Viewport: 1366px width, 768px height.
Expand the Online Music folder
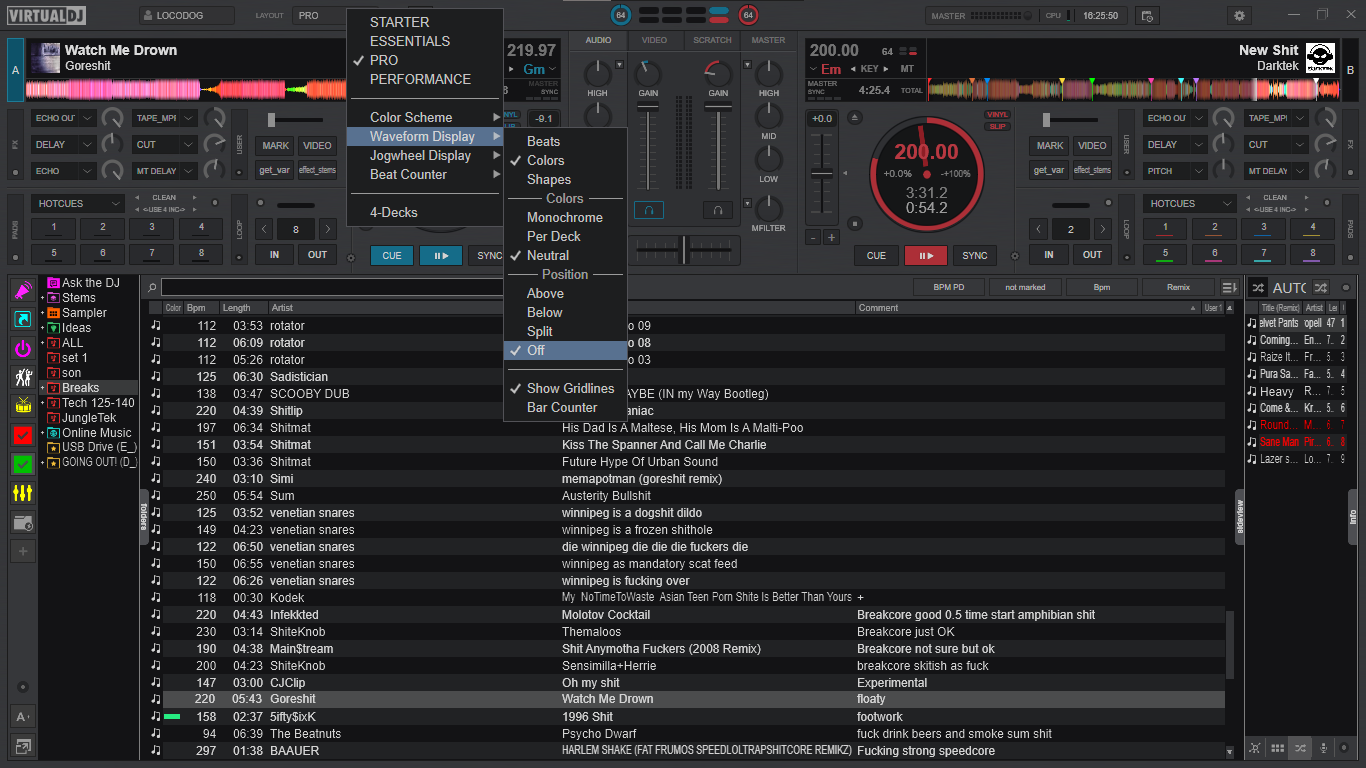42,433
